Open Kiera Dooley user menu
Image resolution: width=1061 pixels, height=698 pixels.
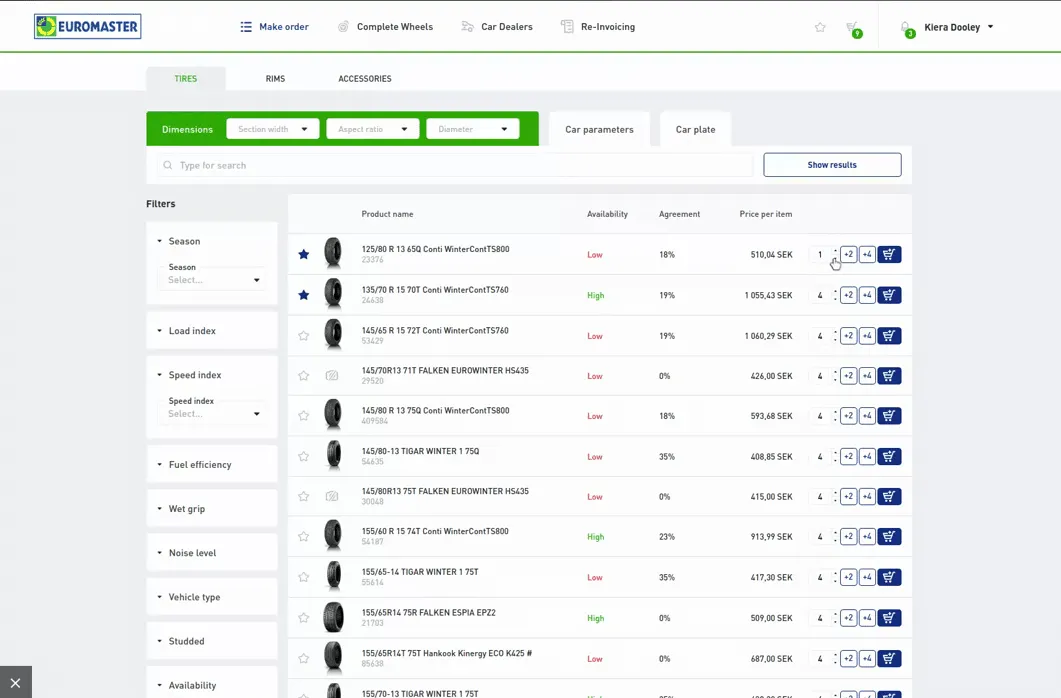pos(959,27)
